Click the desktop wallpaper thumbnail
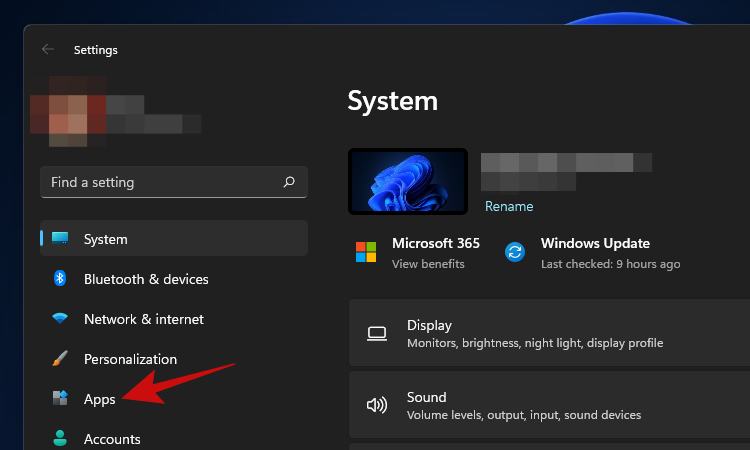 click(408, 181)
